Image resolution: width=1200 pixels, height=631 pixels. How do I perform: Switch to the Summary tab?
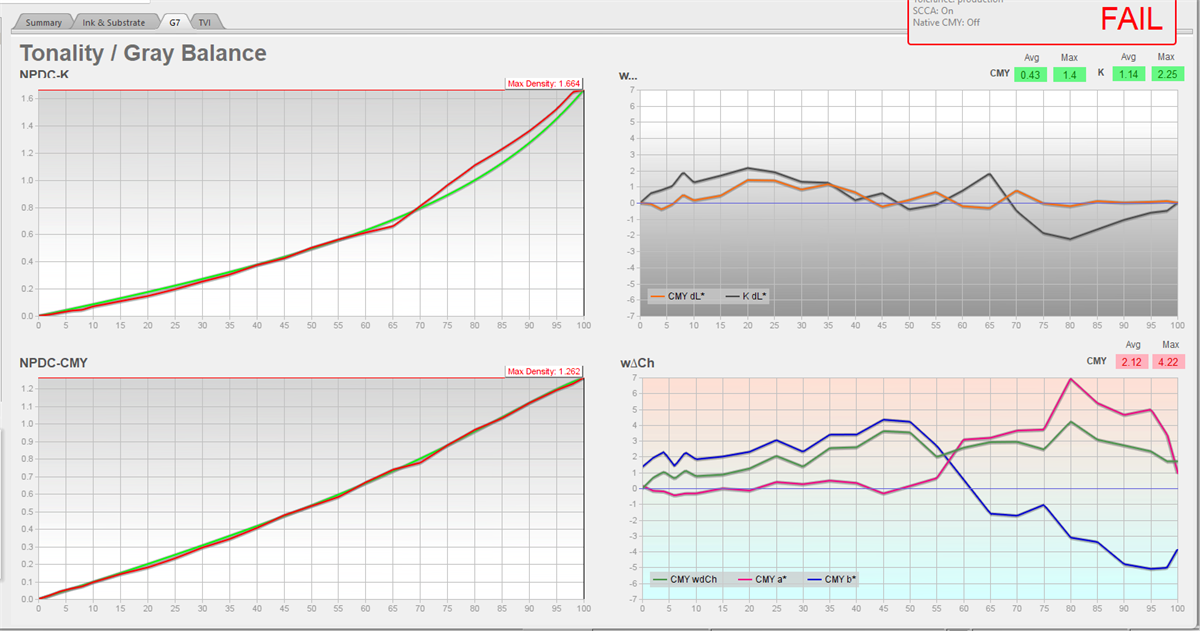click(x=43, y=22)
